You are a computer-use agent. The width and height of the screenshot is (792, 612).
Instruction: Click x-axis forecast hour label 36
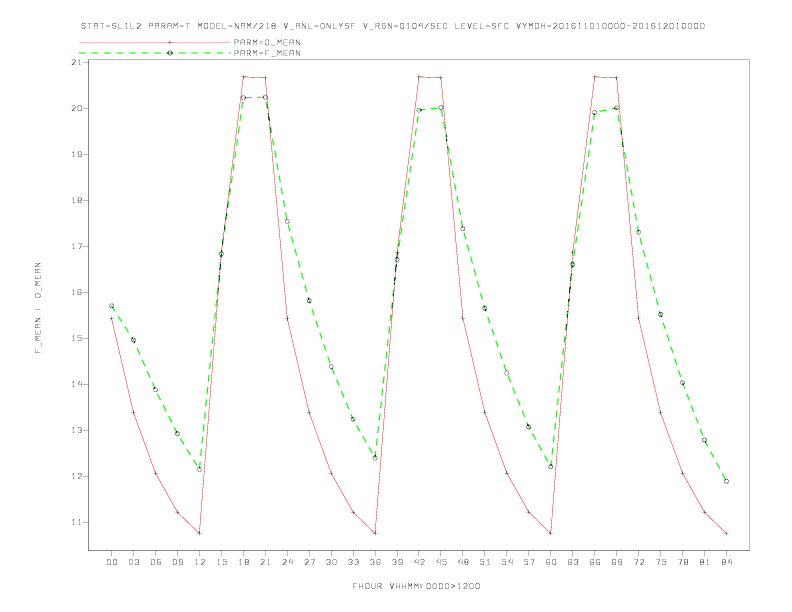(x=375, y=562)
